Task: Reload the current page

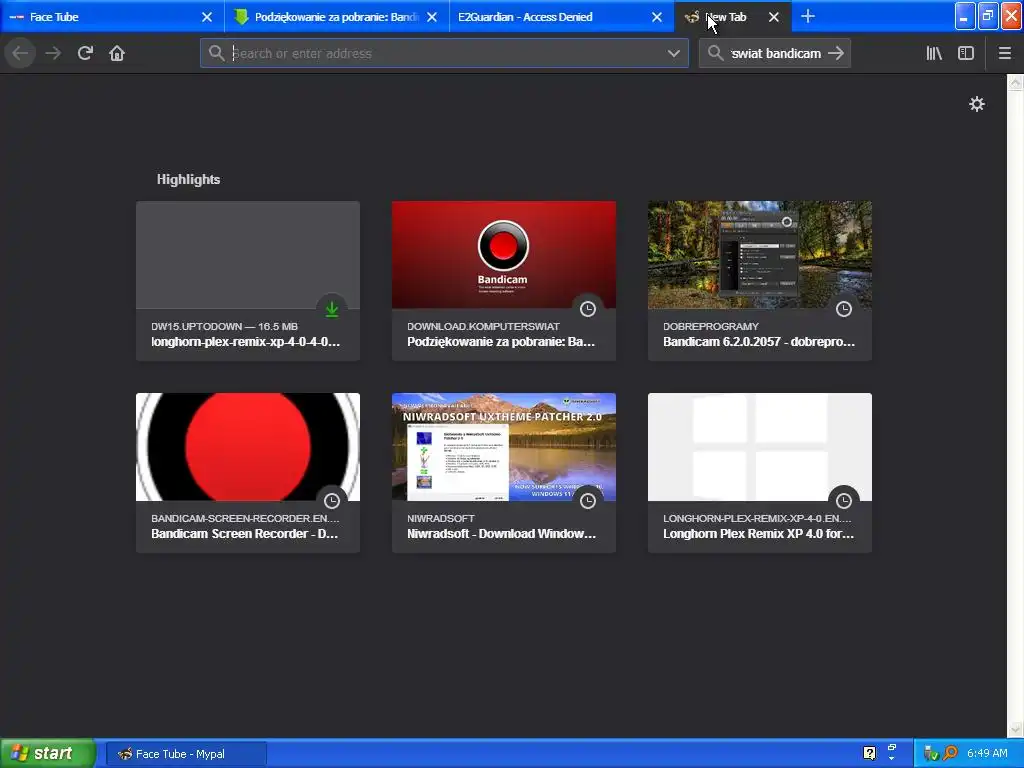Action: coord(85,53)
